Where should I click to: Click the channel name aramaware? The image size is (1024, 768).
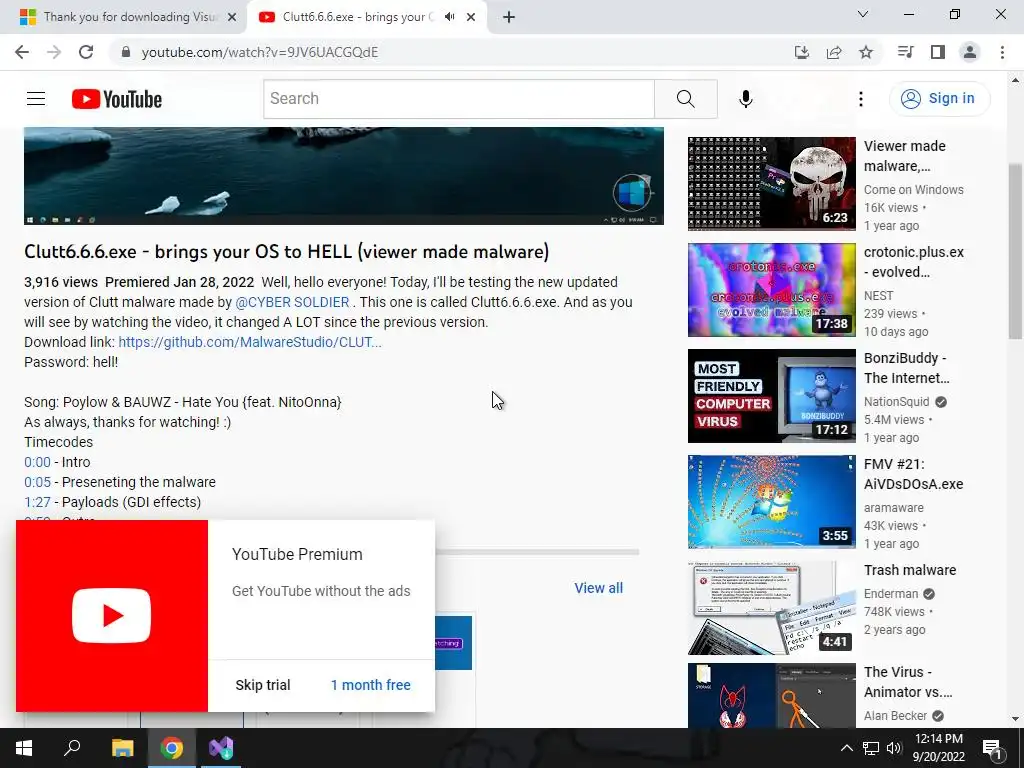(893, 507)
